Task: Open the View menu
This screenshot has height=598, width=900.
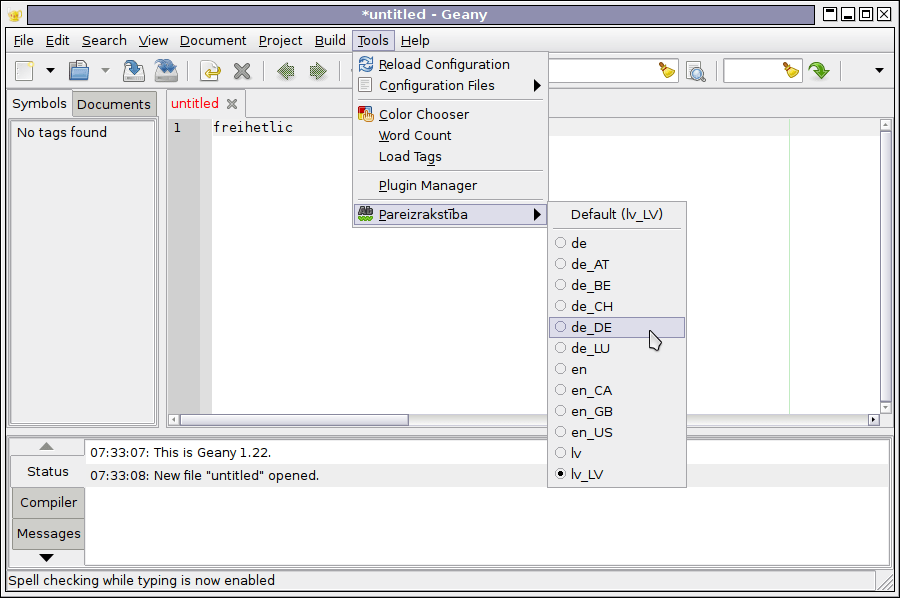Action: [153, 41]
